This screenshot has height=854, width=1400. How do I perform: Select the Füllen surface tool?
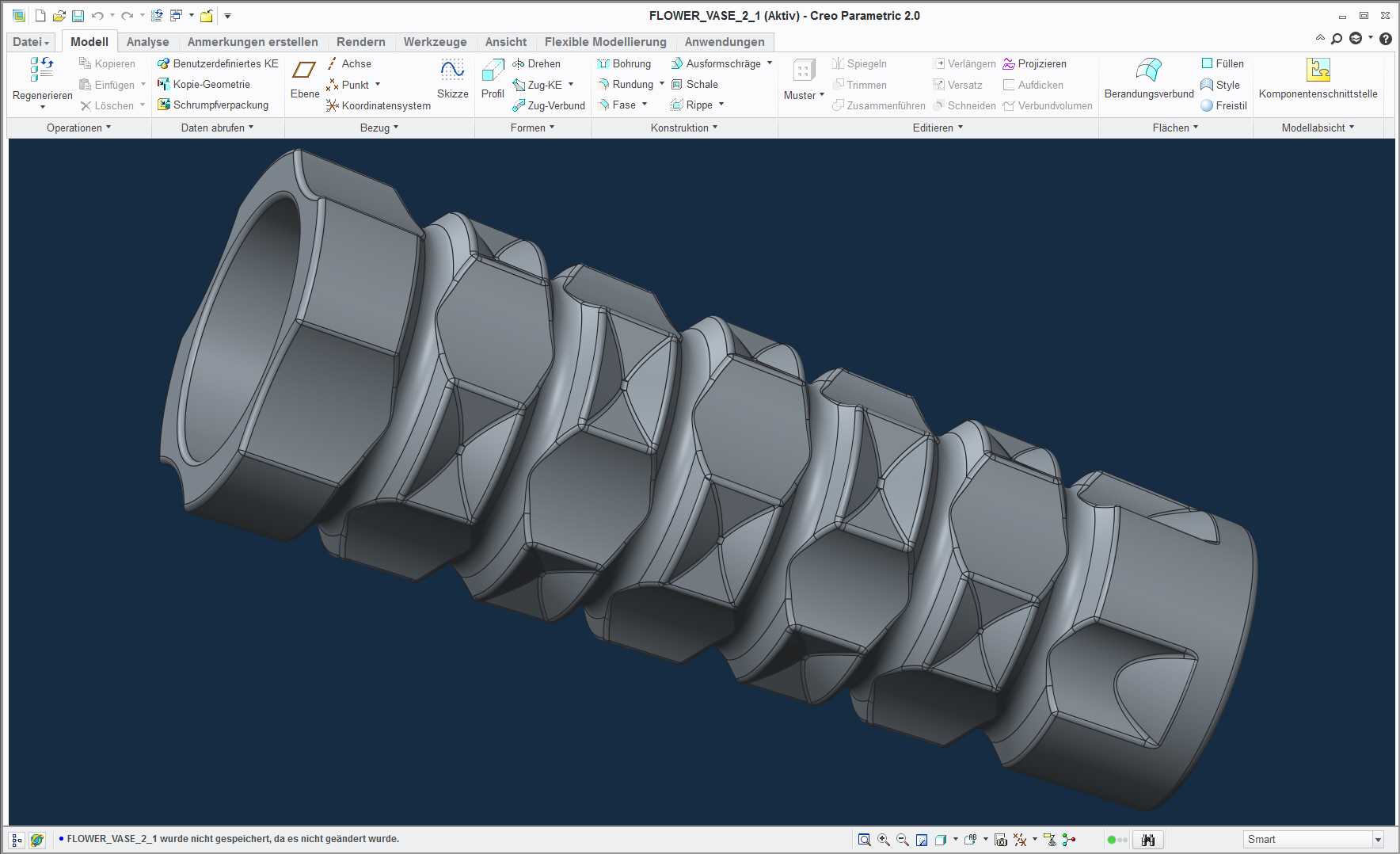[1223, 63]
